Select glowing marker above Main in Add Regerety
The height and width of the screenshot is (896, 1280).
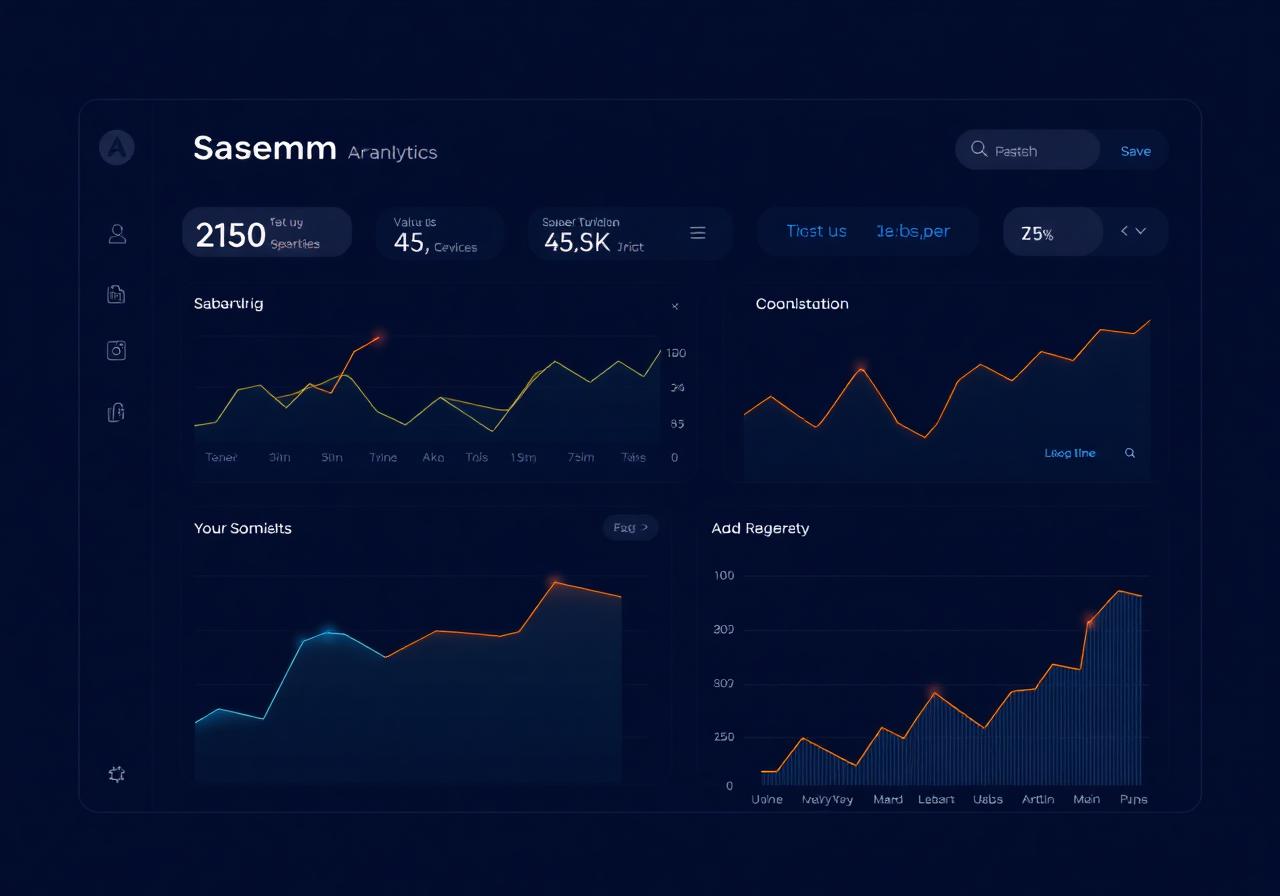point(1089,622)
